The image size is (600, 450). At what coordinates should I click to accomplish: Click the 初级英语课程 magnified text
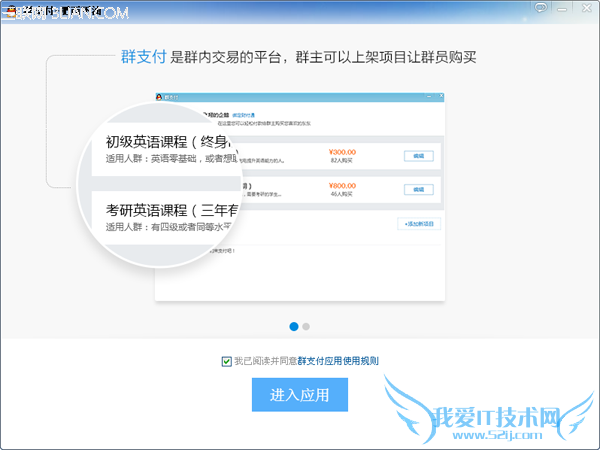point(147,142)
